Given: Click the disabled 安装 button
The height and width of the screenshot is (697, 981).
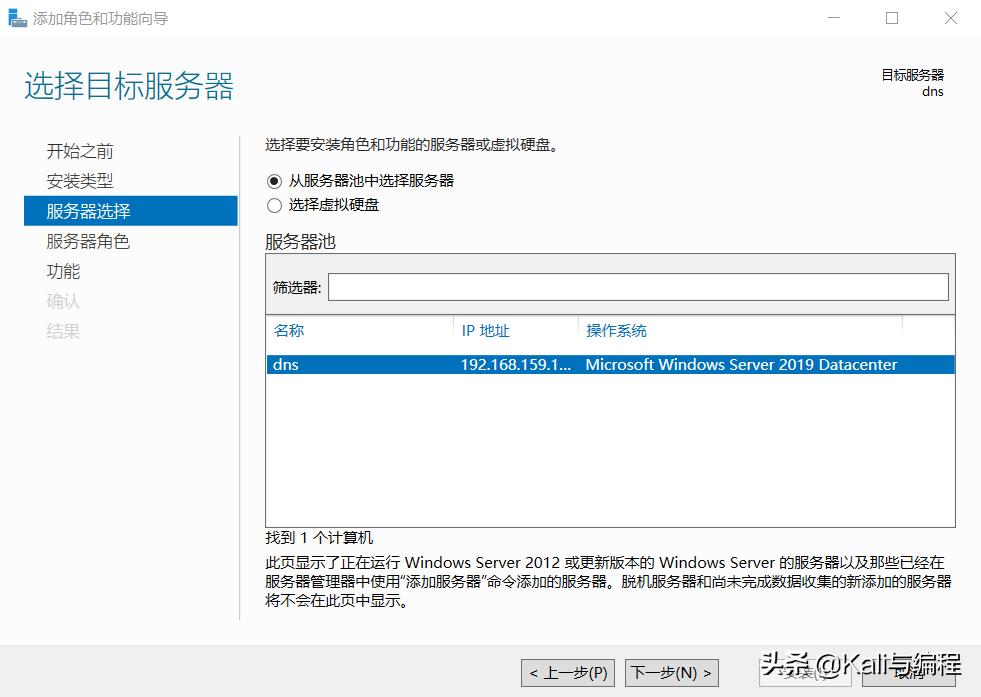Looking at the screenshot, I should [x=806, y=672].
